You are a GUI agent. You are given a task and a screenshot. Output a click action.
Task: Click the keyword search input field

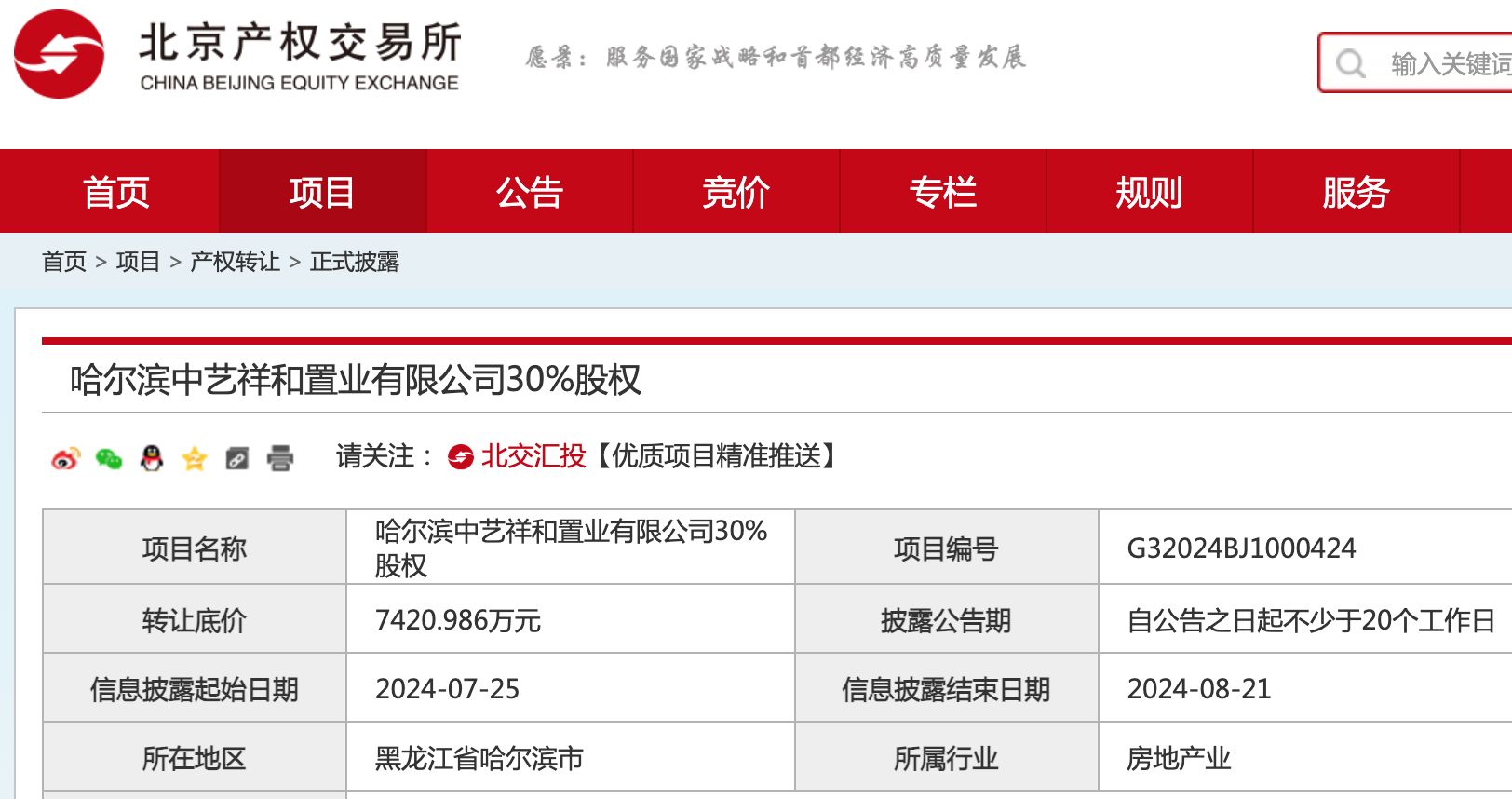click(1415, 63)
